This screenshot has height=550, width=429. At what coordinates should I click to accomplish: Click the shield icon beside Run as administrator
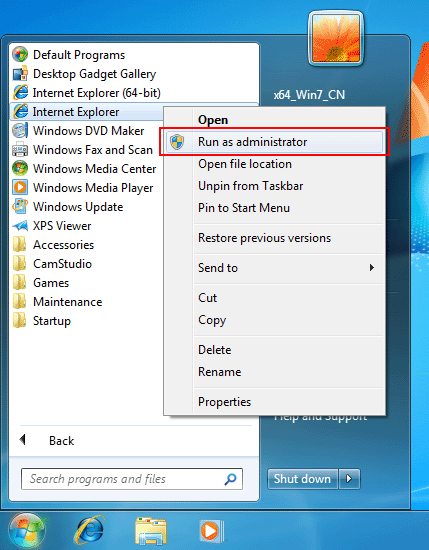coord(177,142)
